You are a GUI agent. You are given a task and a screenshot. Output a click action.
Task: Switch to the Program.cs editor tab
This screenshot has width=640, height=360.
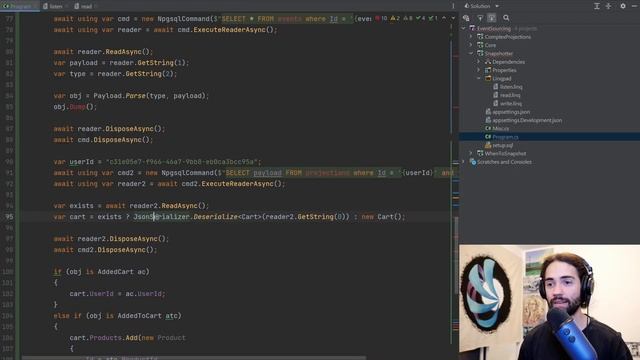point(19,6)
